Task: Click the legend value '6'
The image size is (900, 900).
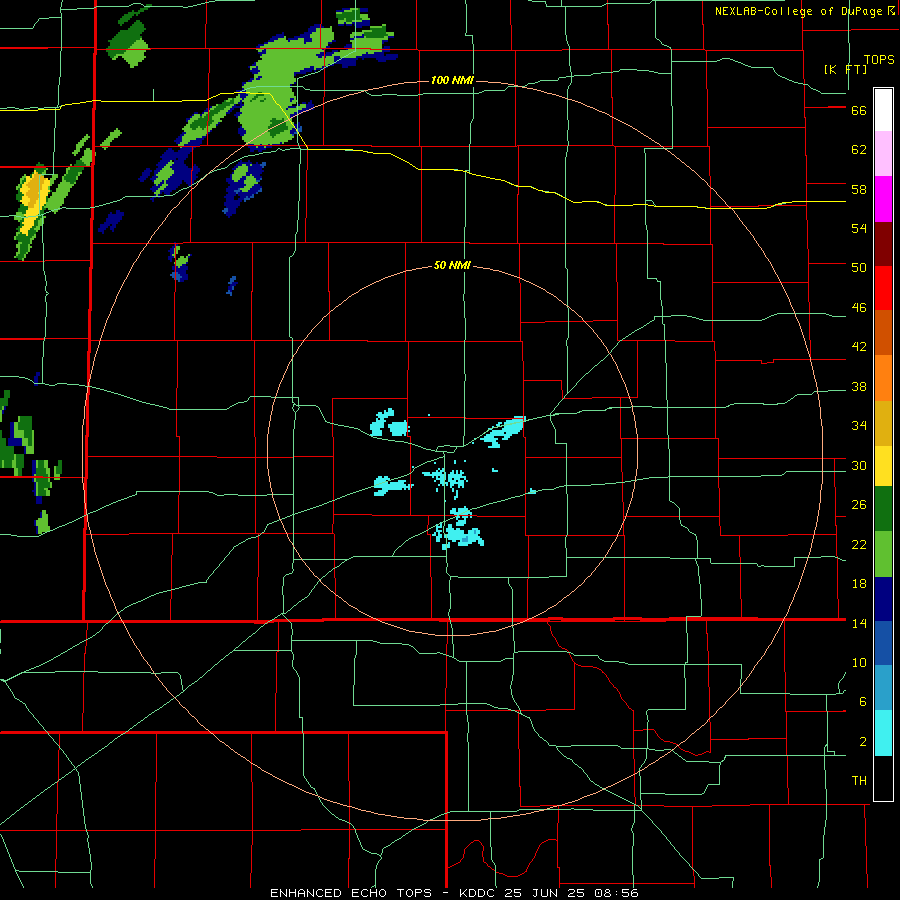Action: tap(863, 702)
